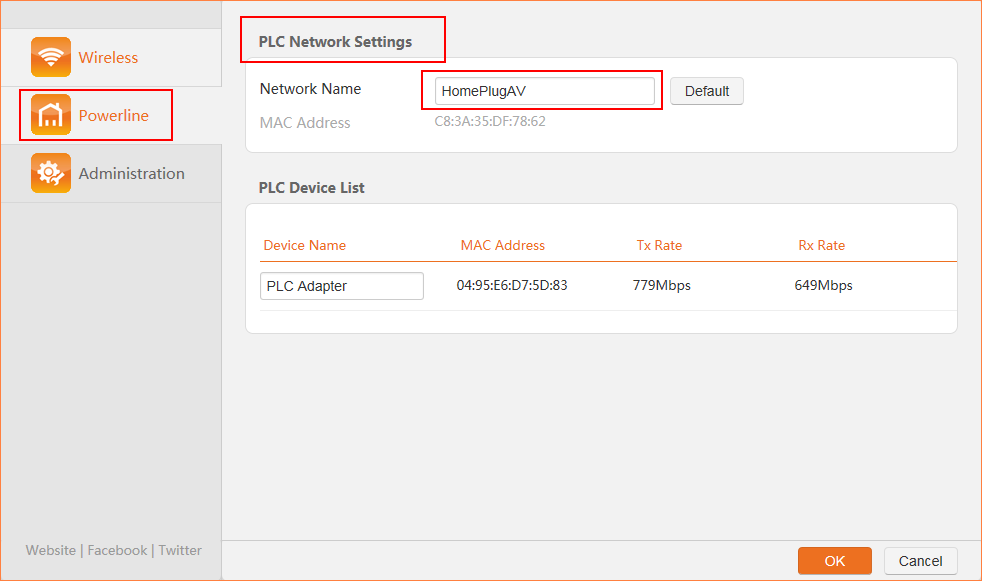Image resolution: width=982 pixels, height=581 pixels.
Task: Click the MAC Address column header
Action: 502,245
